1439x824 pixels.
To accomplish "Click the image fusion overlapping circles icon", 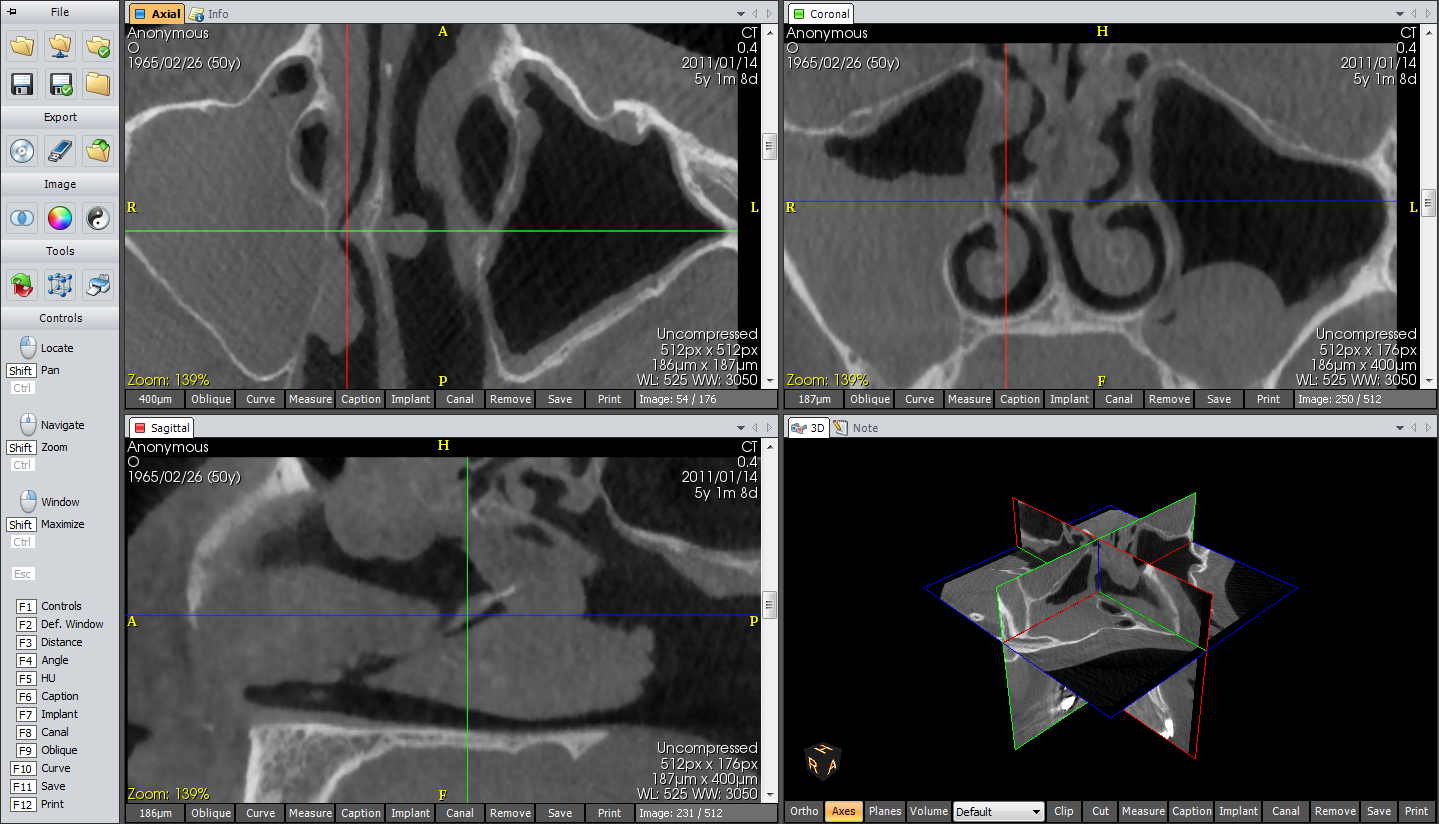I will [23, 218].
